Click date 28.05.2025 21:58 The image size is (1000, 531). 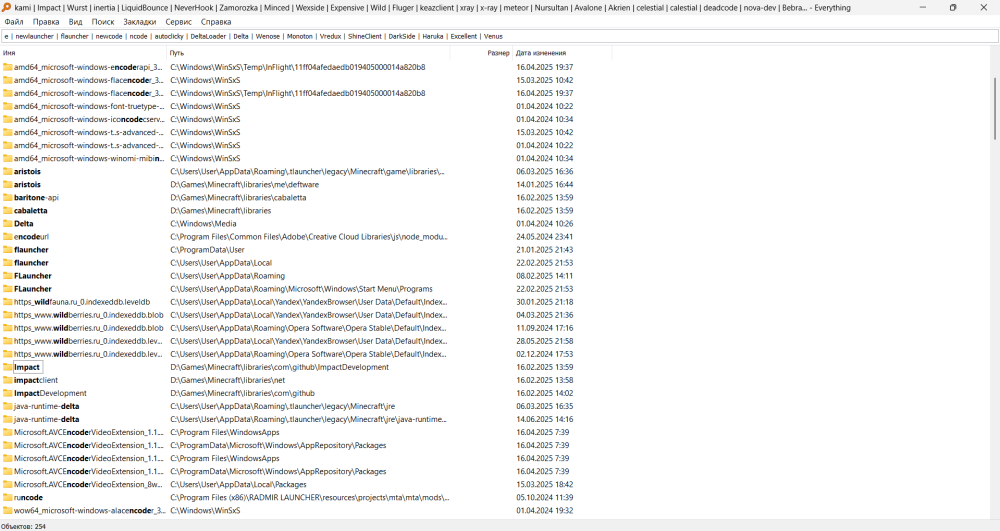click(545, 341)
